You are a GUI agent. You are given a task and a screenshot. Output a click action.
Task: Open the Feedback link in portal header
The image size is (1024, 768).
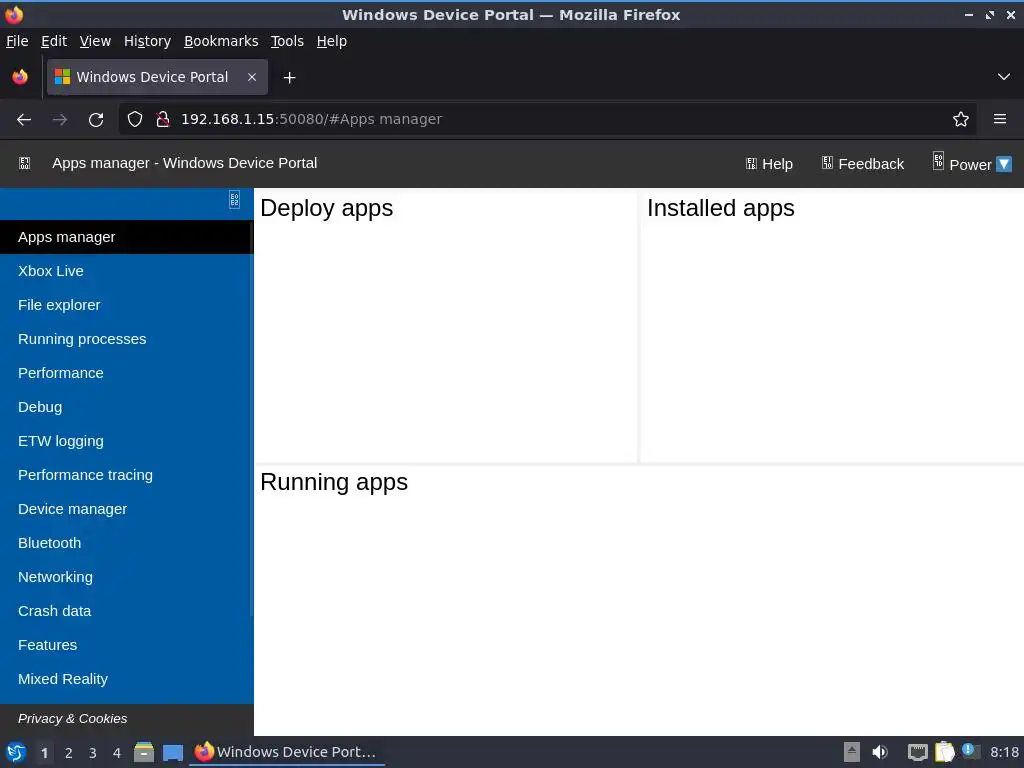[863, 164]
